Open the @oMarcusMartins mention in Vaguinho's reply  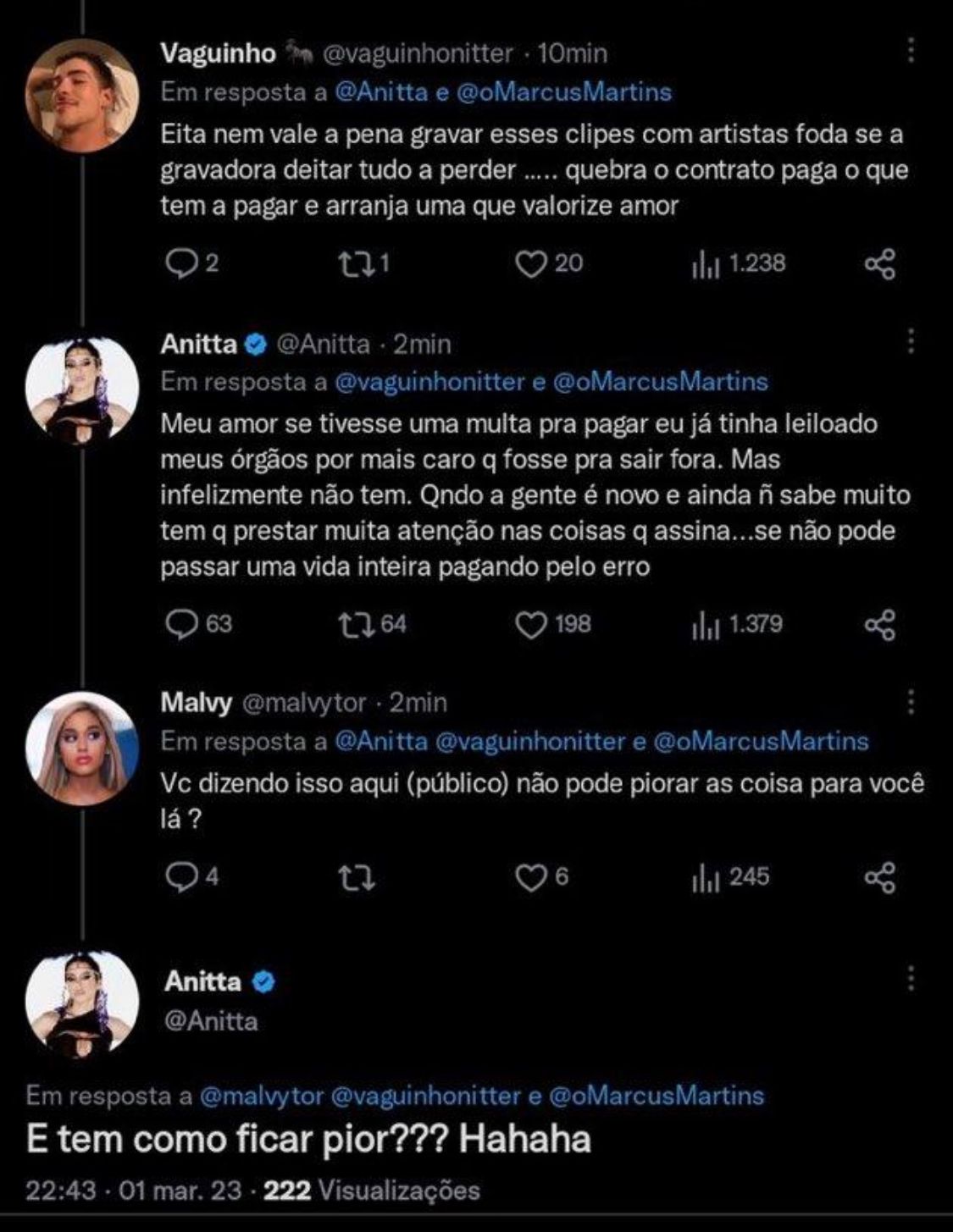point(564,91)
